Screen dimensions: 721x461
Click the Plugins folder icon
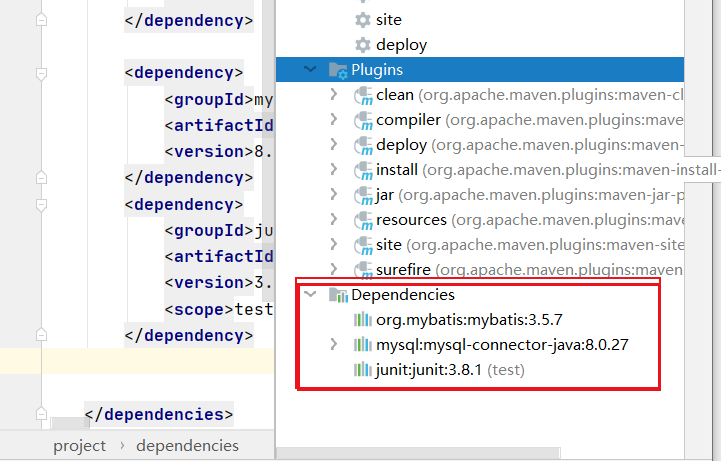338,70
